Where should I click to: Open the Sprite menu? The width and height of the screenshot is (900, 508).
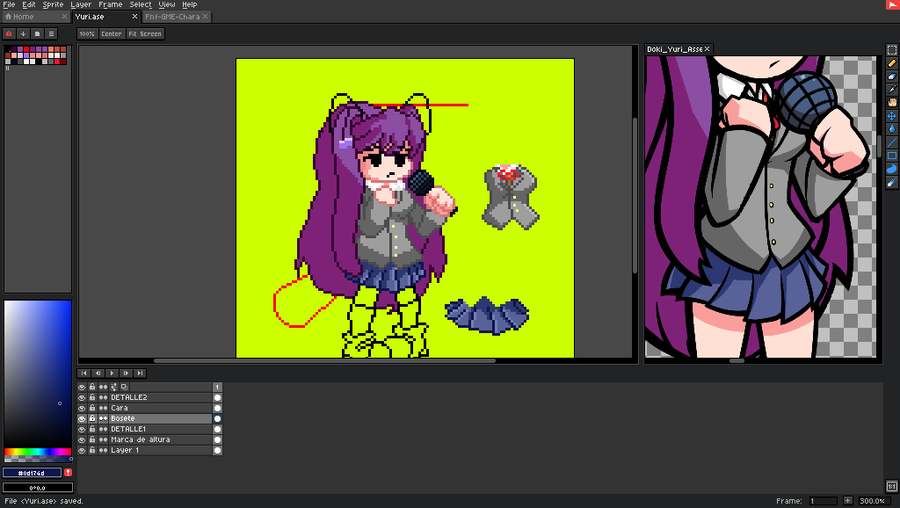click(x=53, y=5)
